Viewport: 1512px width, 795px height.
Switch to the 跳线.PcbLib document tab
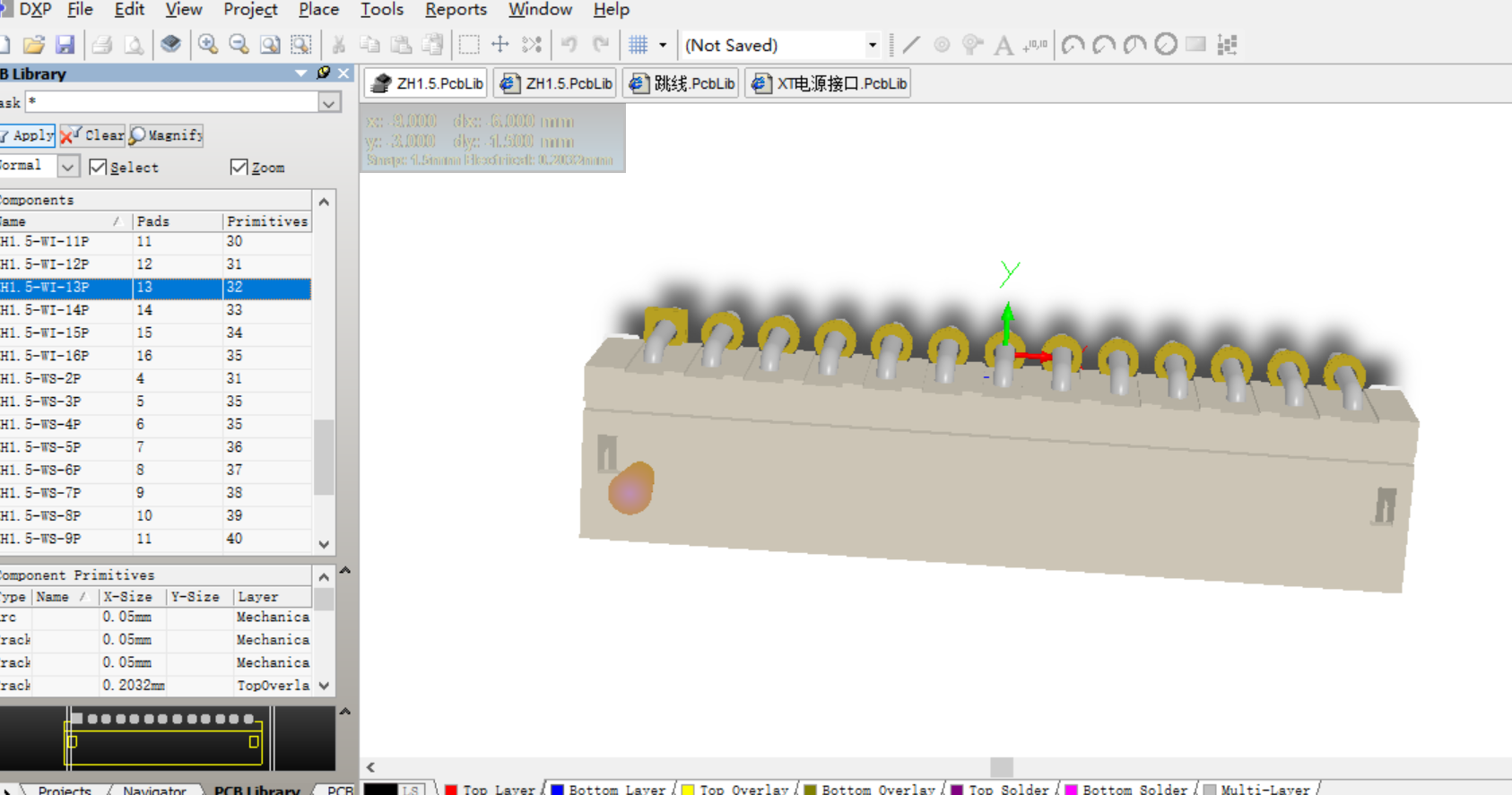682,83
